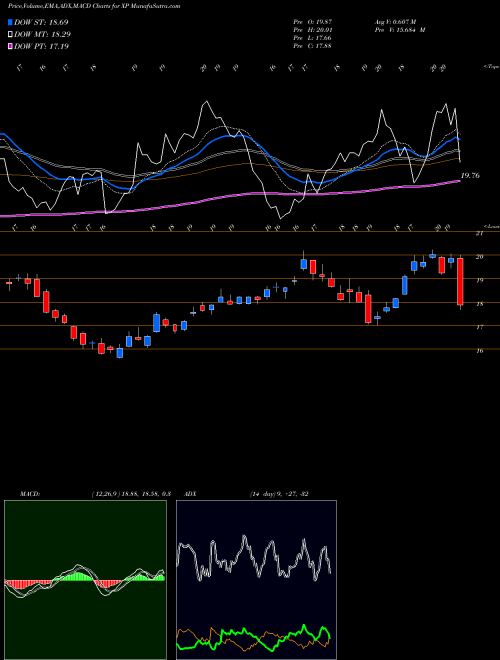Screen dimensions: 500x660
Task: Click the ADX (14 day) parameter values
Action: 279,494
